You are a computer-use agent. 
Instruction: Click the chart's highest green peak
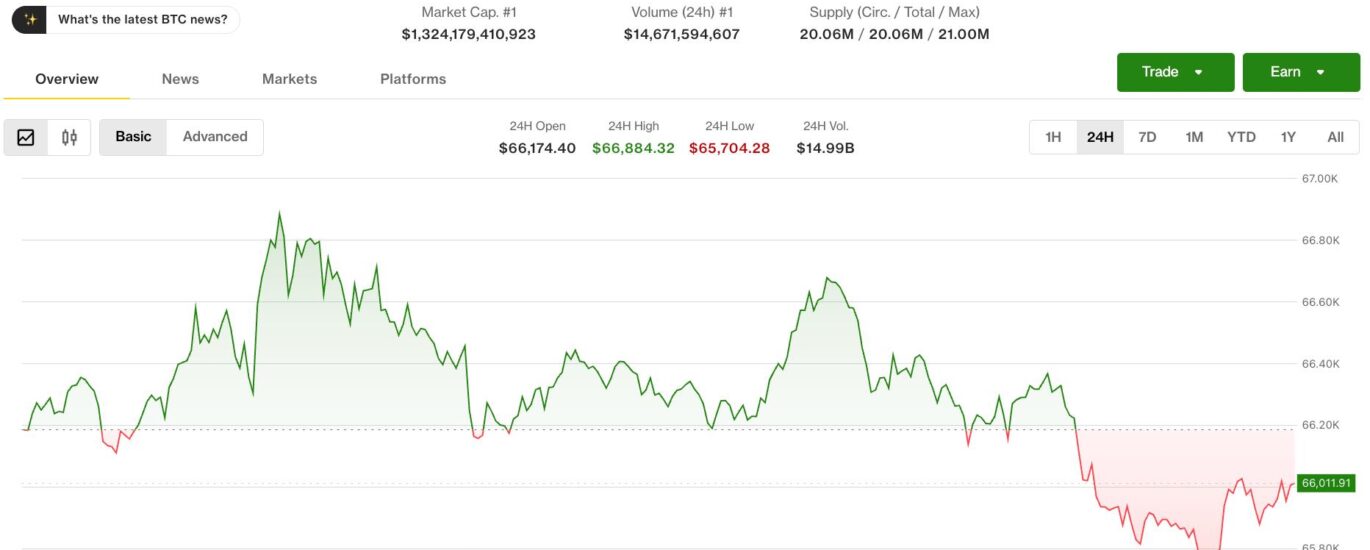click(x=279, y=213)
